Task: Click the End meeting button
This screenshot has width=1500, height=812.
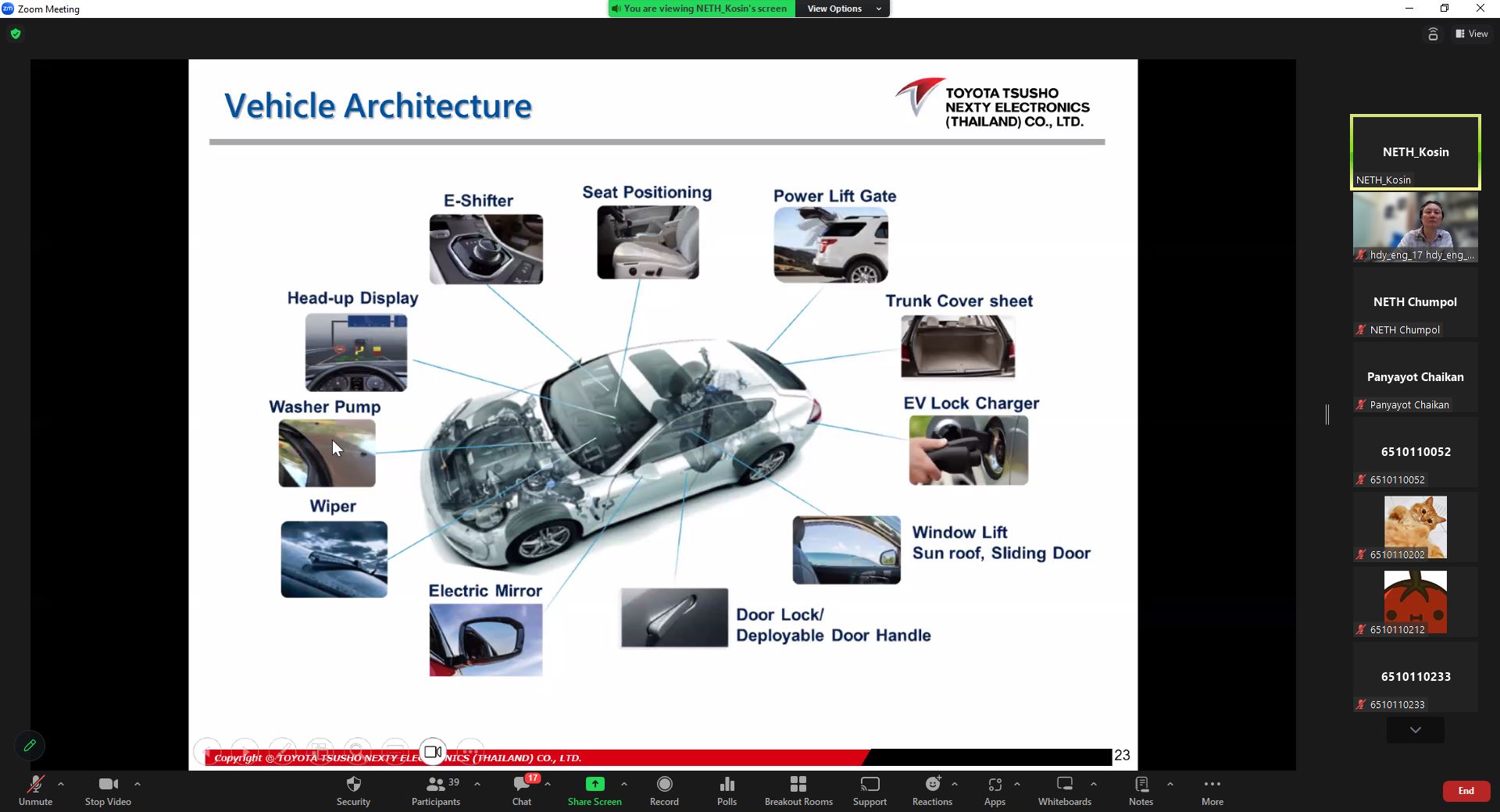Action: click(1466, 790)
